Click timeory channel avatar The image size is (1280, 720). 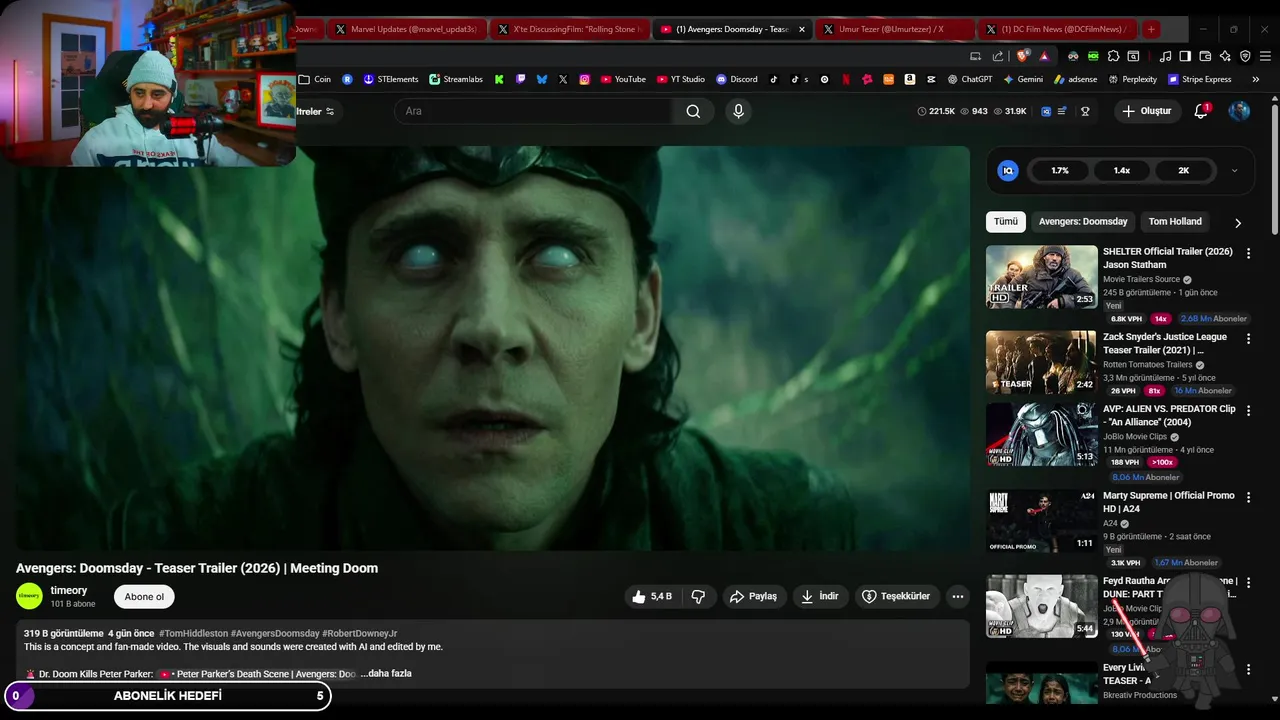pyautogui.click(x=29, y=596)
